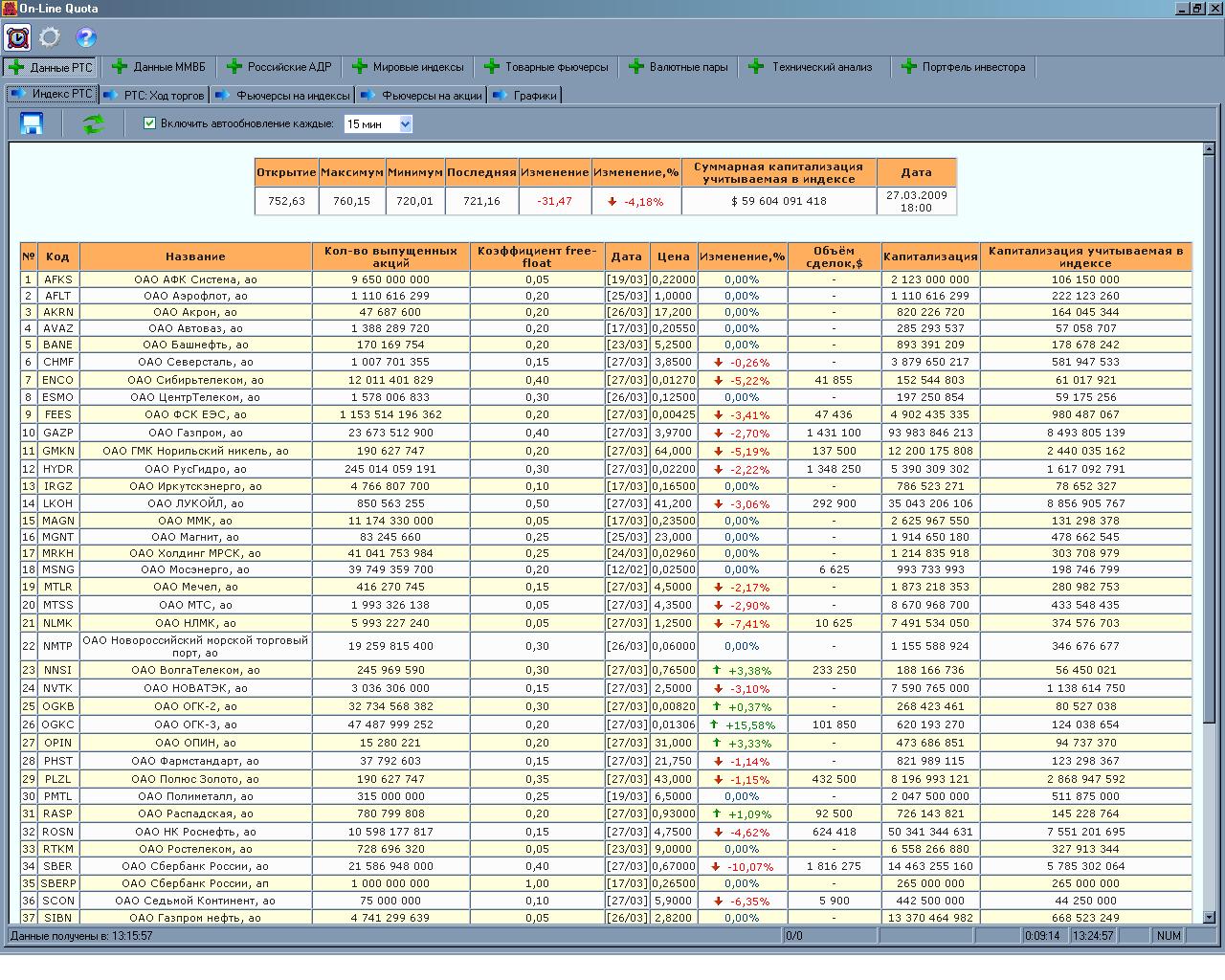Click the Код column header
The width and height of the screenshot is (1225, 980).
57,256
